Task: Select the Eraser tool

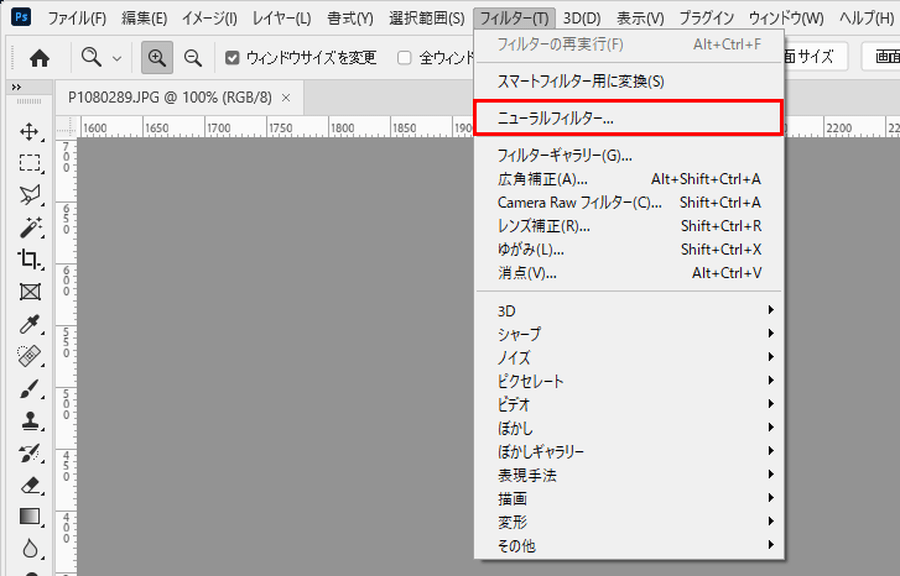Action: (x=30, y=485)
